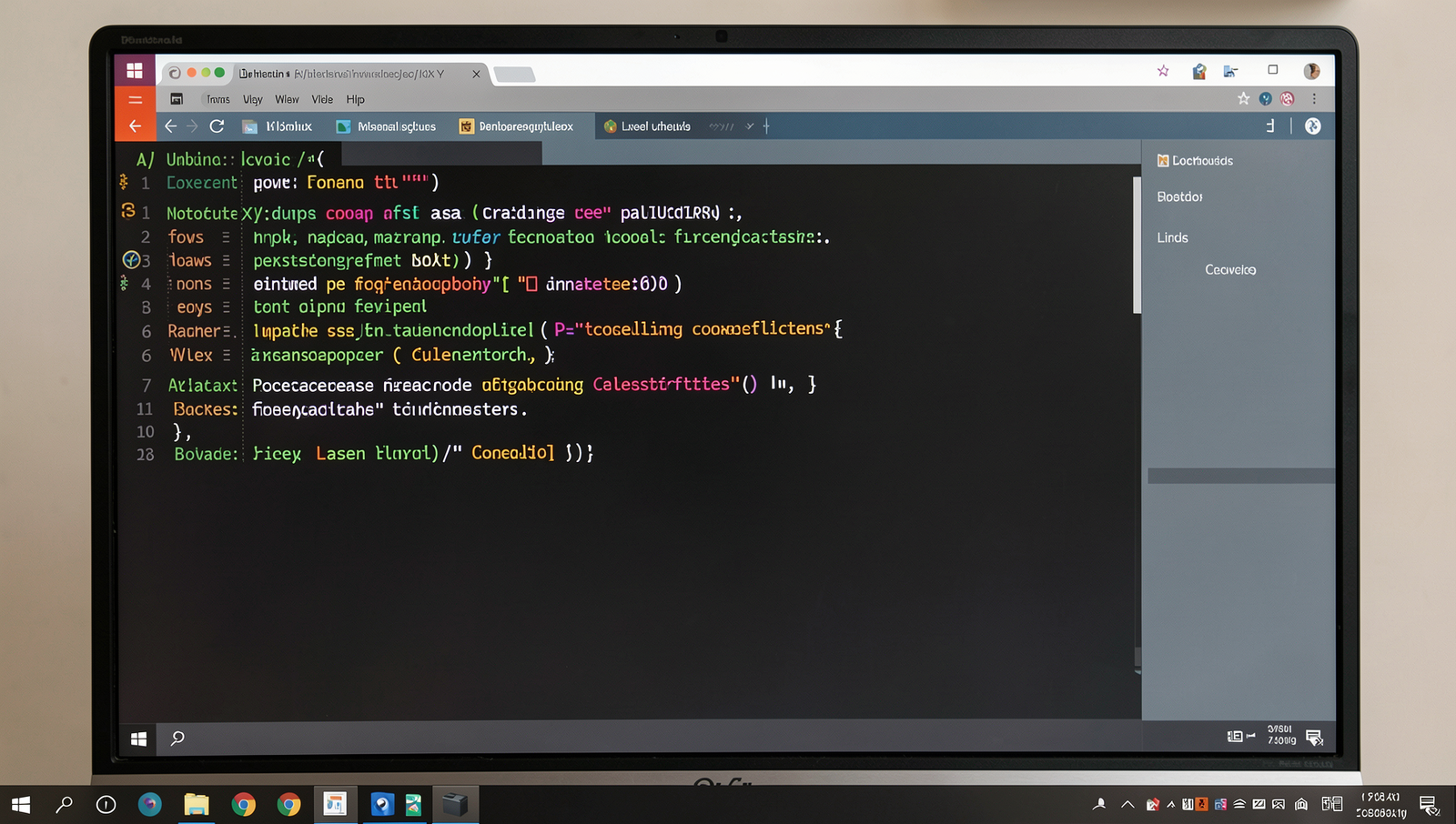Screen dimensions: 1456x824
Task: Click the green gutter icon on the nons line
Action: pos(124,284)
